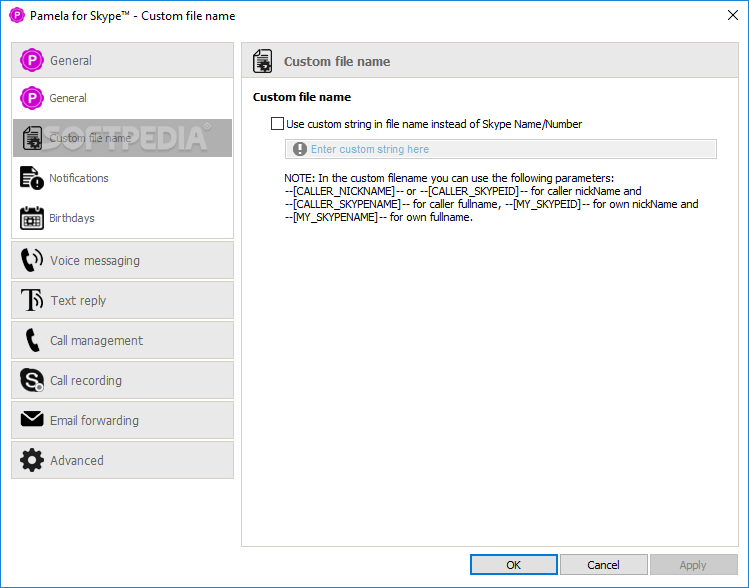The image size is (749, 588).
Task: Open the Notifications settings page
Action: [x=122, y=178]
